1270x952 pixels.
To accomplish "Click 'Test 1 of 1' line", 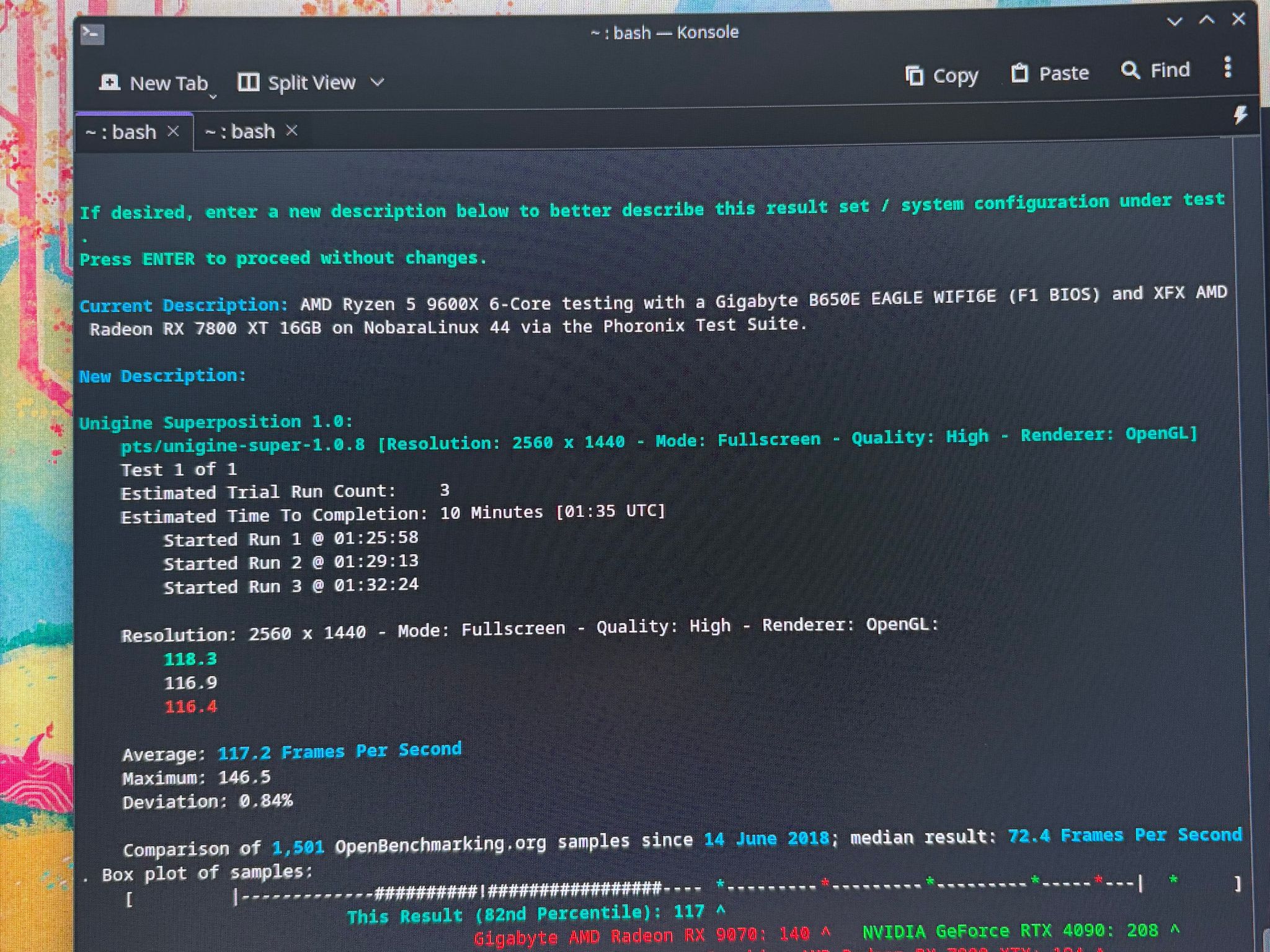I will click(x=179, y=469).
